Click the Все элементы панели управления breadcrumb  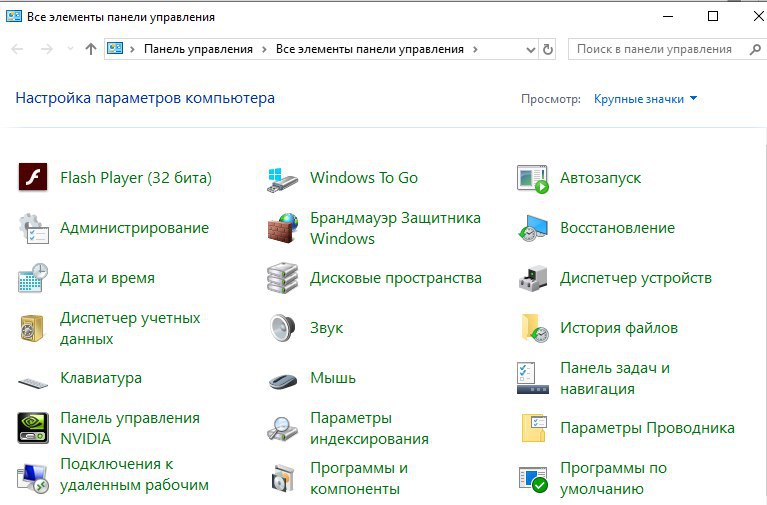click(x=370, y=49)
